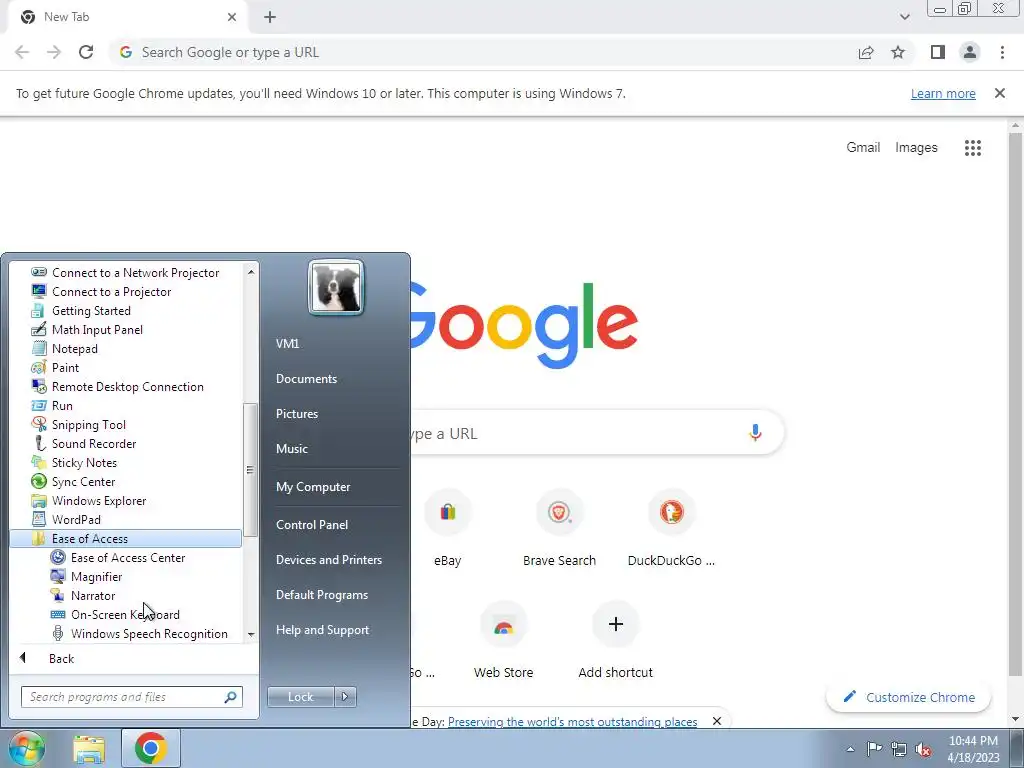The height and width of the screenshot is (768, 1024).
Task: Expand the shutdown options arrow beside Lock
Action: pyautogui.click(x=345, y=697)
